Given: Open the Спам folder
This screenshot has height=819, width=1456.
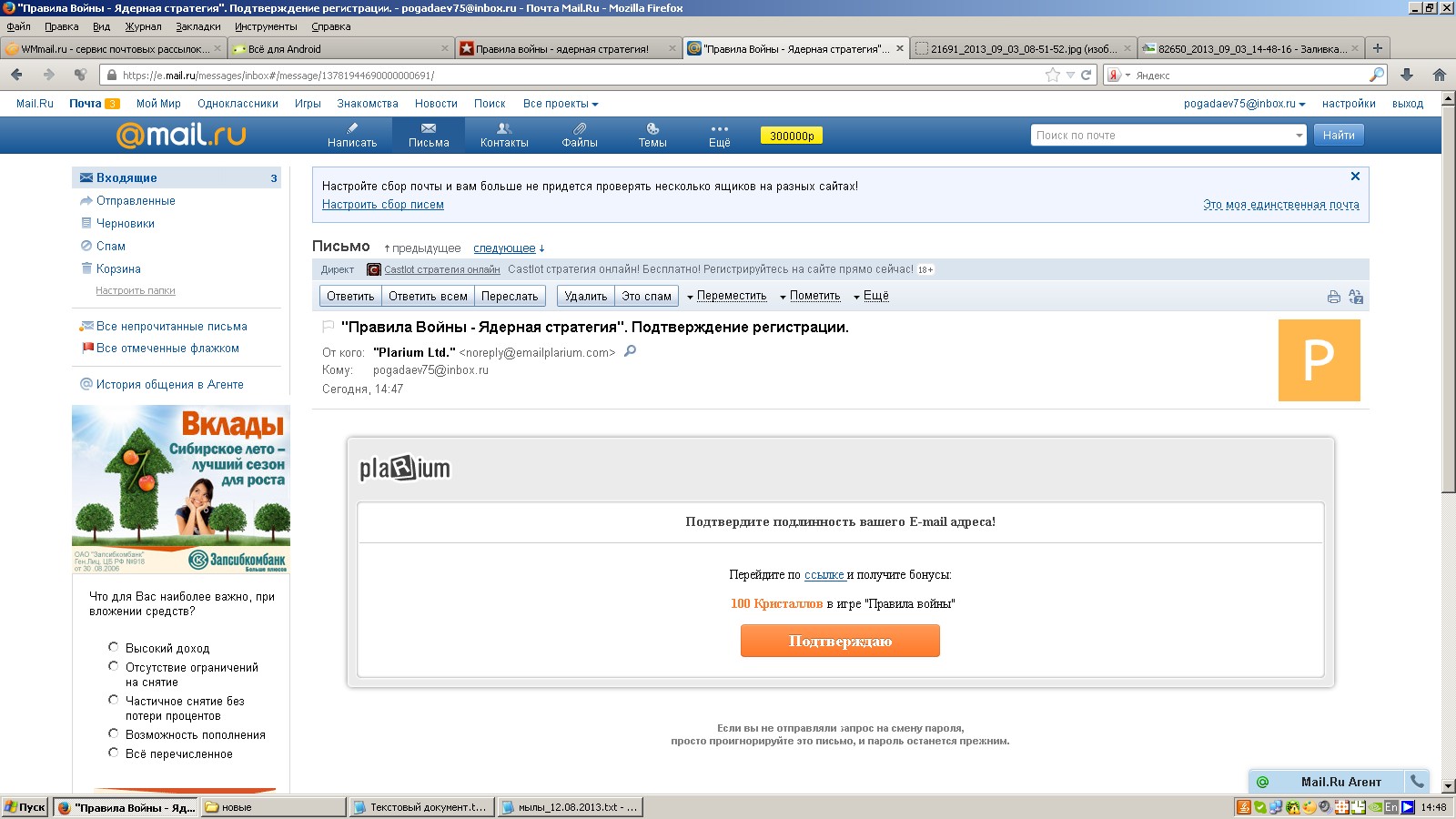Looking at the screenshot, I should click(x=111, y=246).
